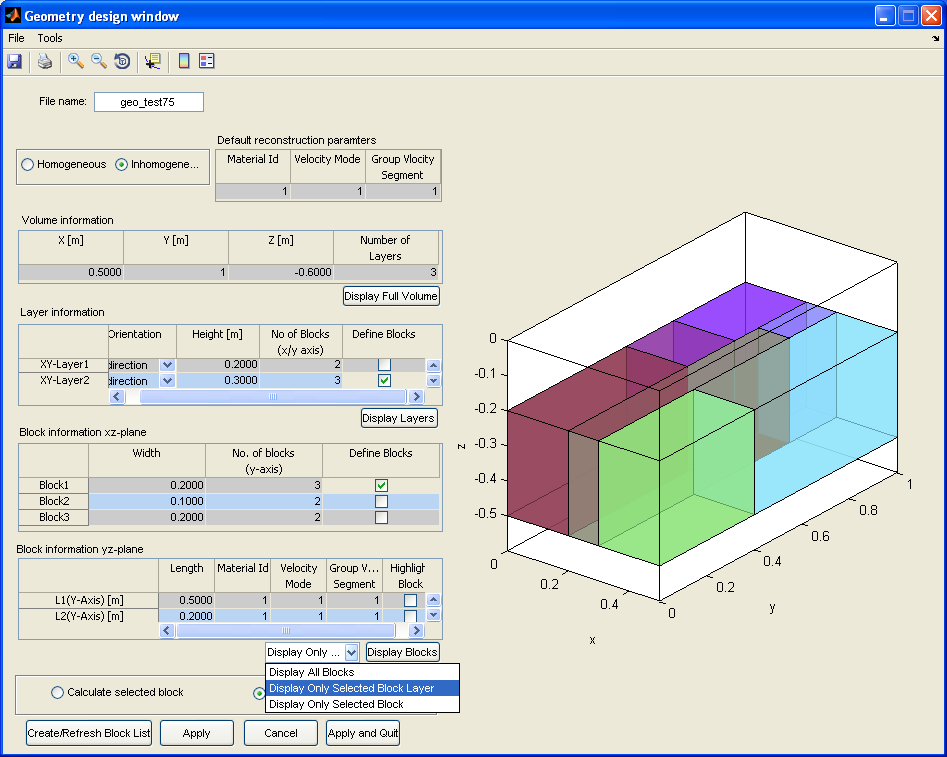Click Layer information scroll-down arrow
The image size is (947, 757).
click(x=433, y=381)
